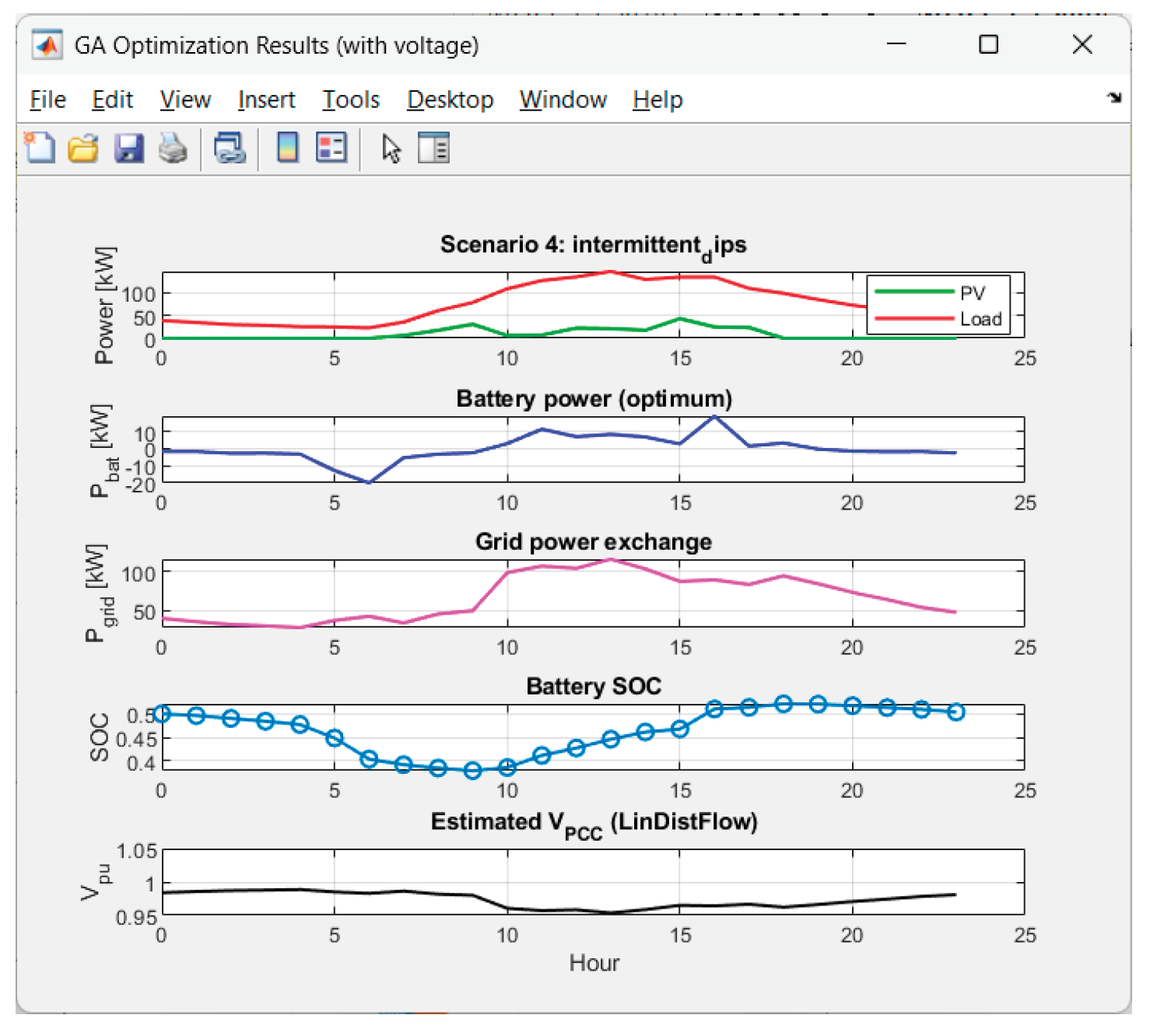The image size is (1150, 1036).
Task: Save the figure with the floppy disk icon
Action: pos(128,147)
